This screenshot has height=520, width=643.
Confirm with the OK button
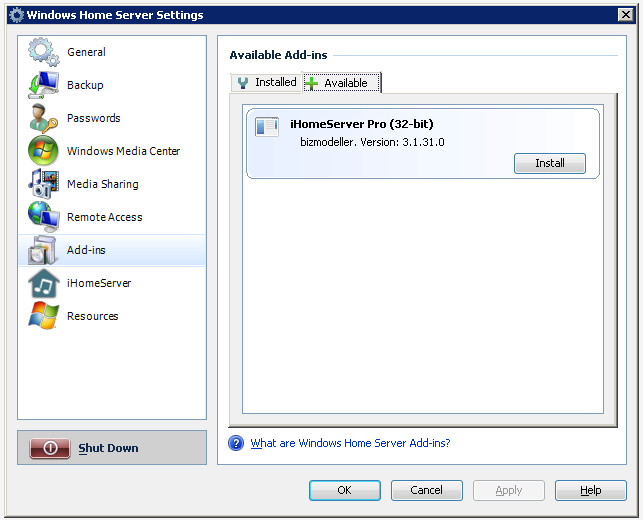click(x=344, y=490)
